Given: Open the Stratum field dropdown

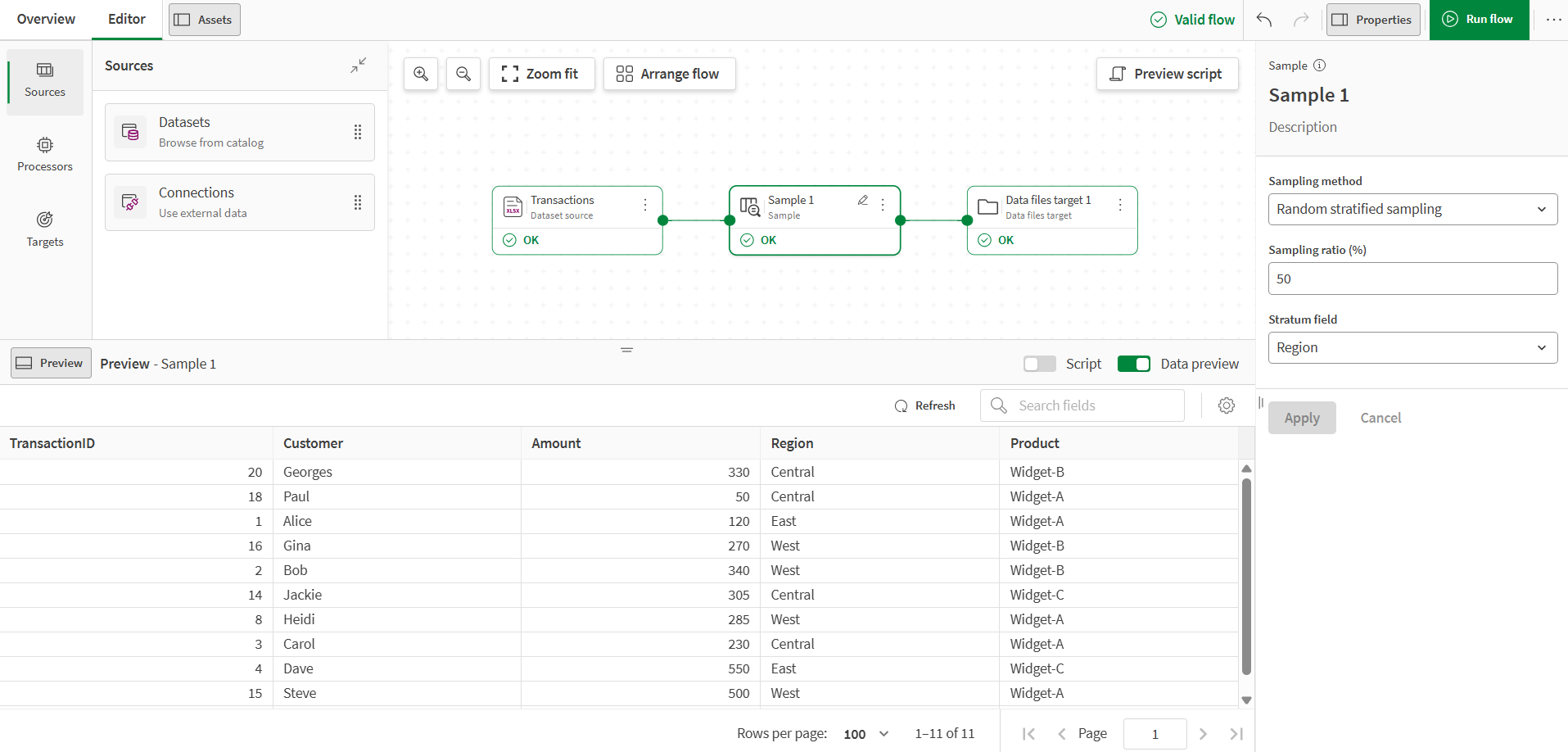Looking at the screenshot, I should point(1412,347).
